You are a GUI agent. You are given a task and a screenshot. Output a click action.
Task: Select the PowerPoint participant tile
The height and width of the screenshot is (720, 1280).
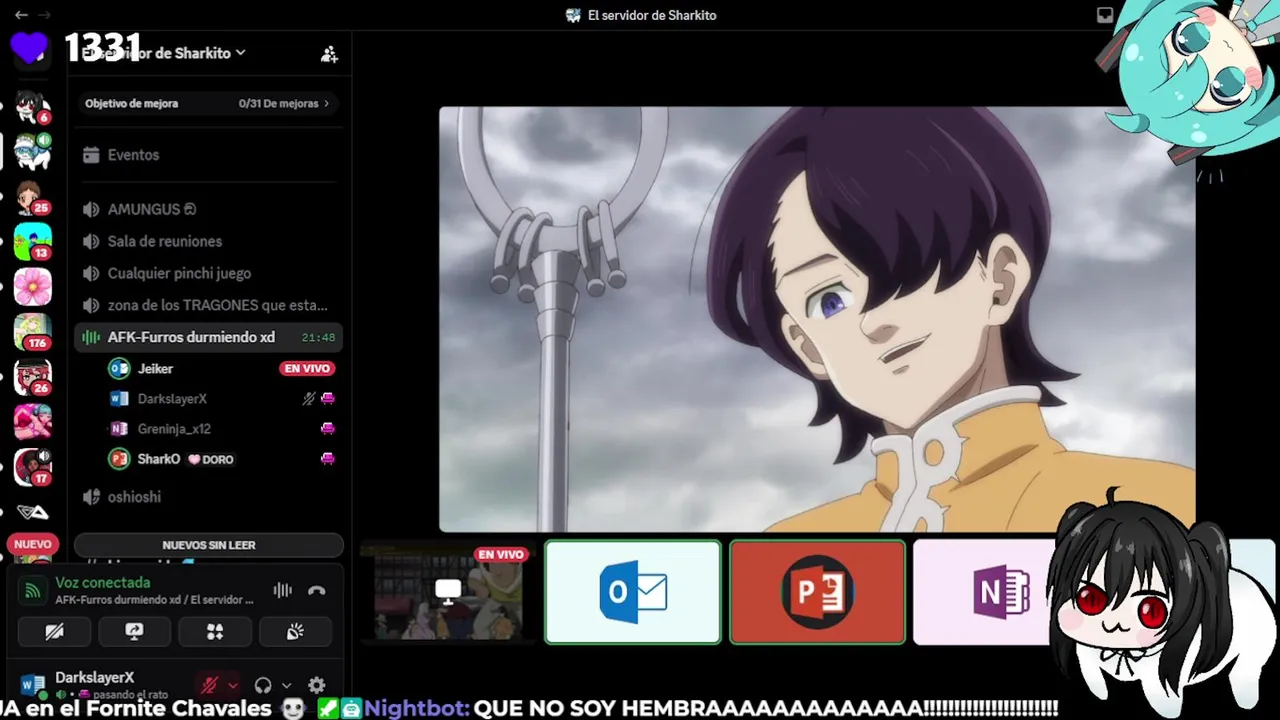818,592
